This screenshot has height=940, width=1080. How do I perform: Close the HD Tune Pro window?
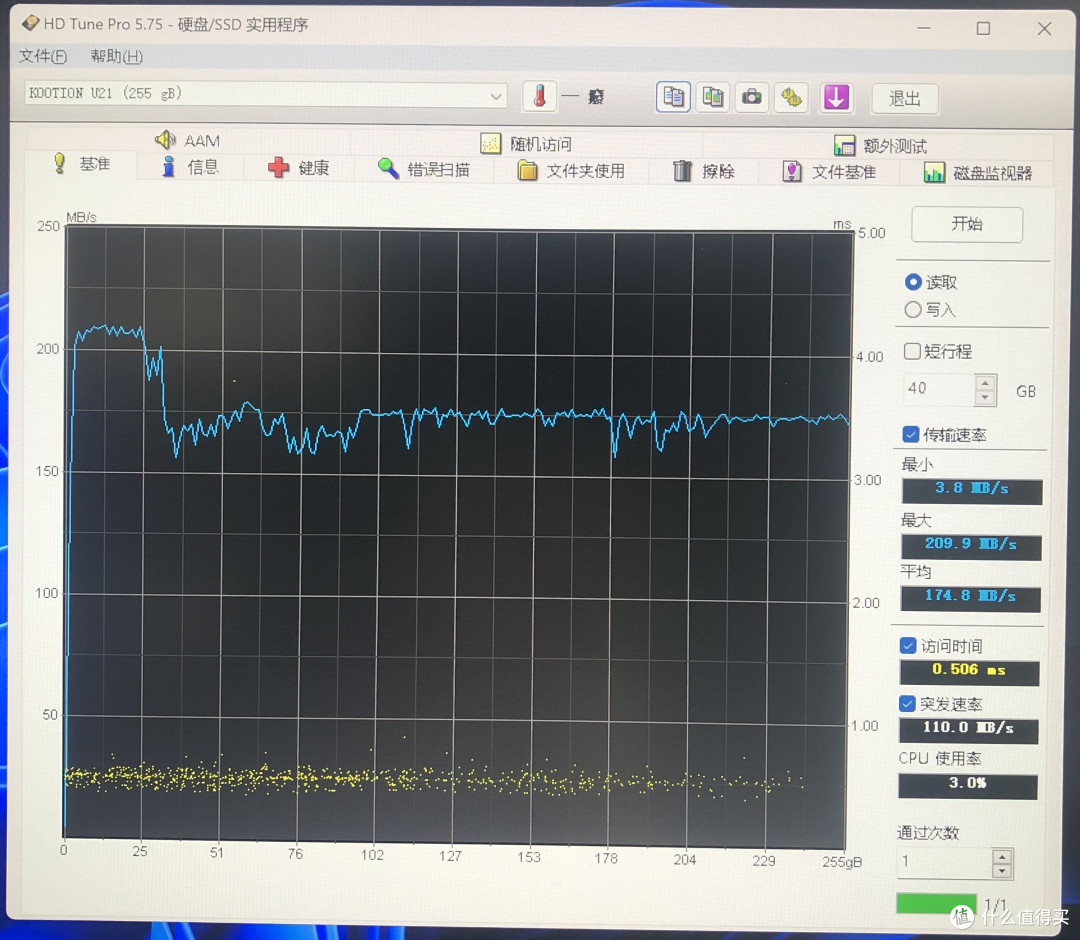pyautogui.click(x=1044, y=28)
